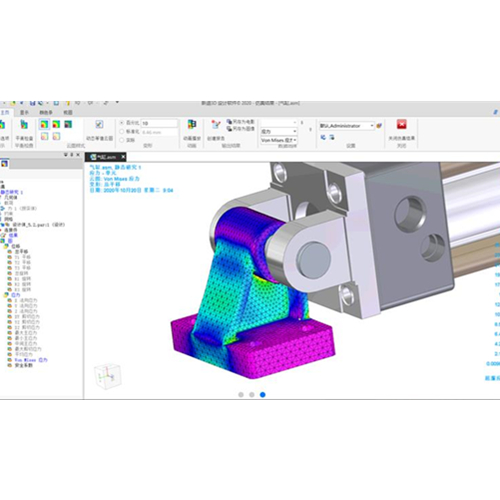Select the 设计体_5.1.par:1 tree item
This screenshot has height=500, width=500.
38,225
